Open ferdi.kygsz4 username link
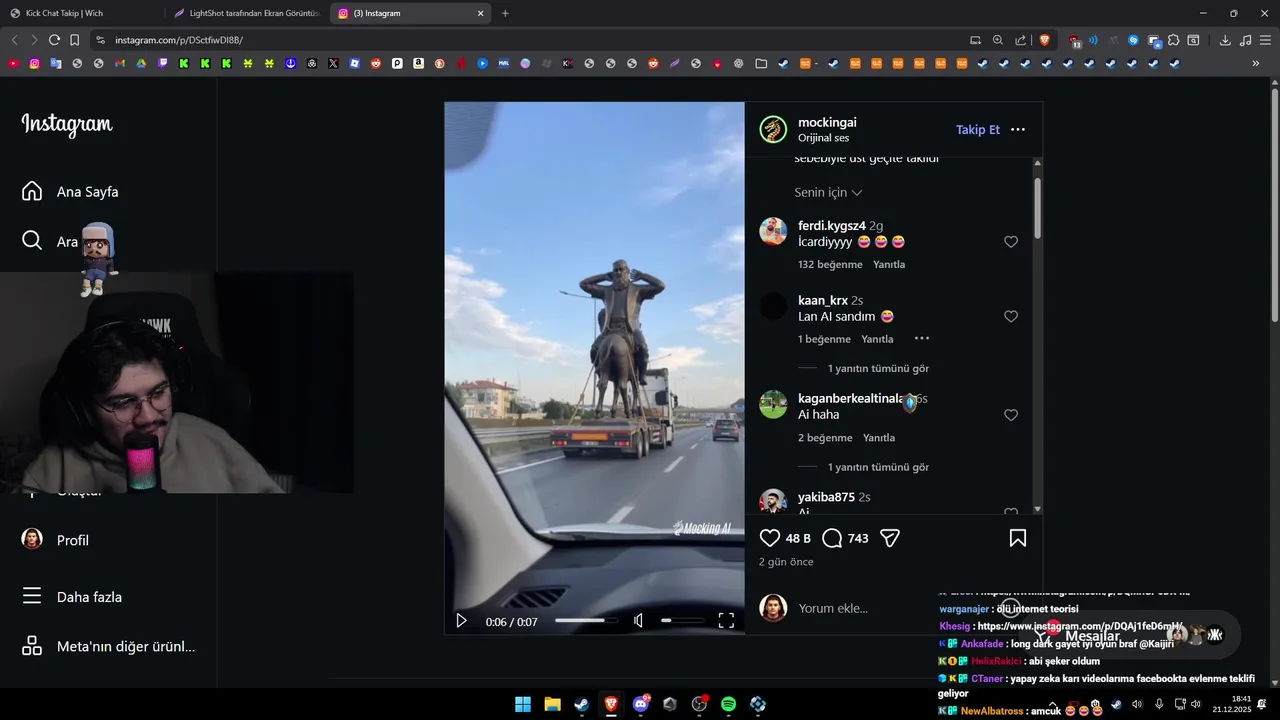The height and width of the screenshot is (720, 1280). [x=832, y=226]
